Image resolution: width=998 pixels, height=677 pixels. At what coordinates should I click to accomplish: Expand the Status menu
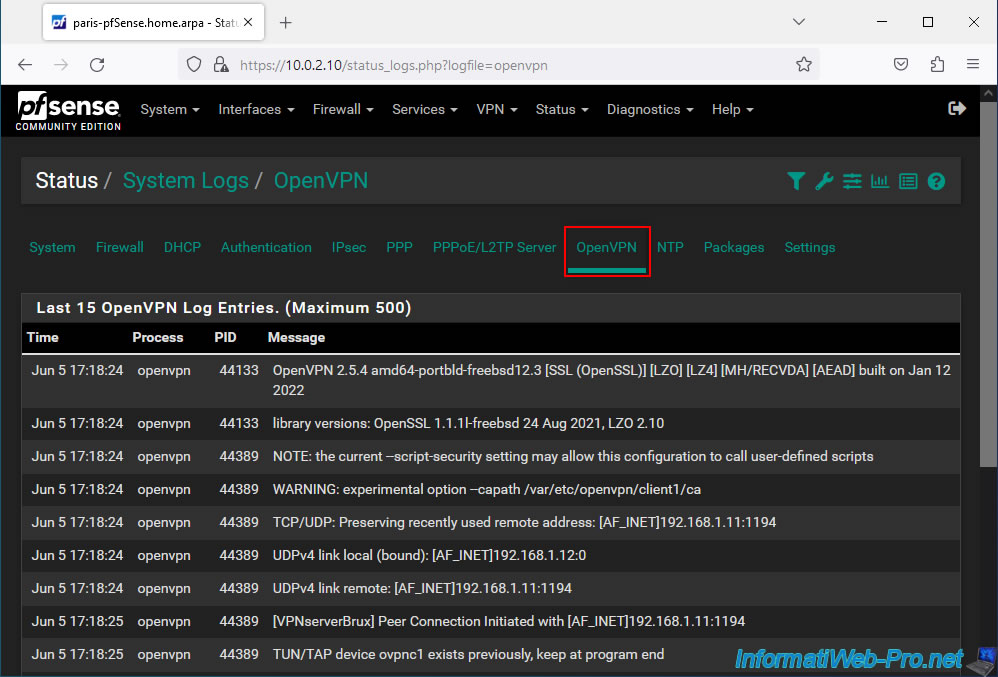[562, 109]
